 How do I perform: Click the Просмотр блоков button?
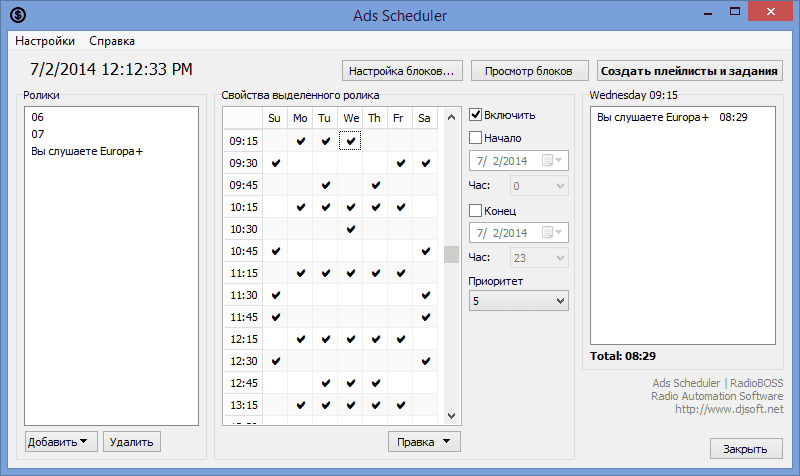529,71
